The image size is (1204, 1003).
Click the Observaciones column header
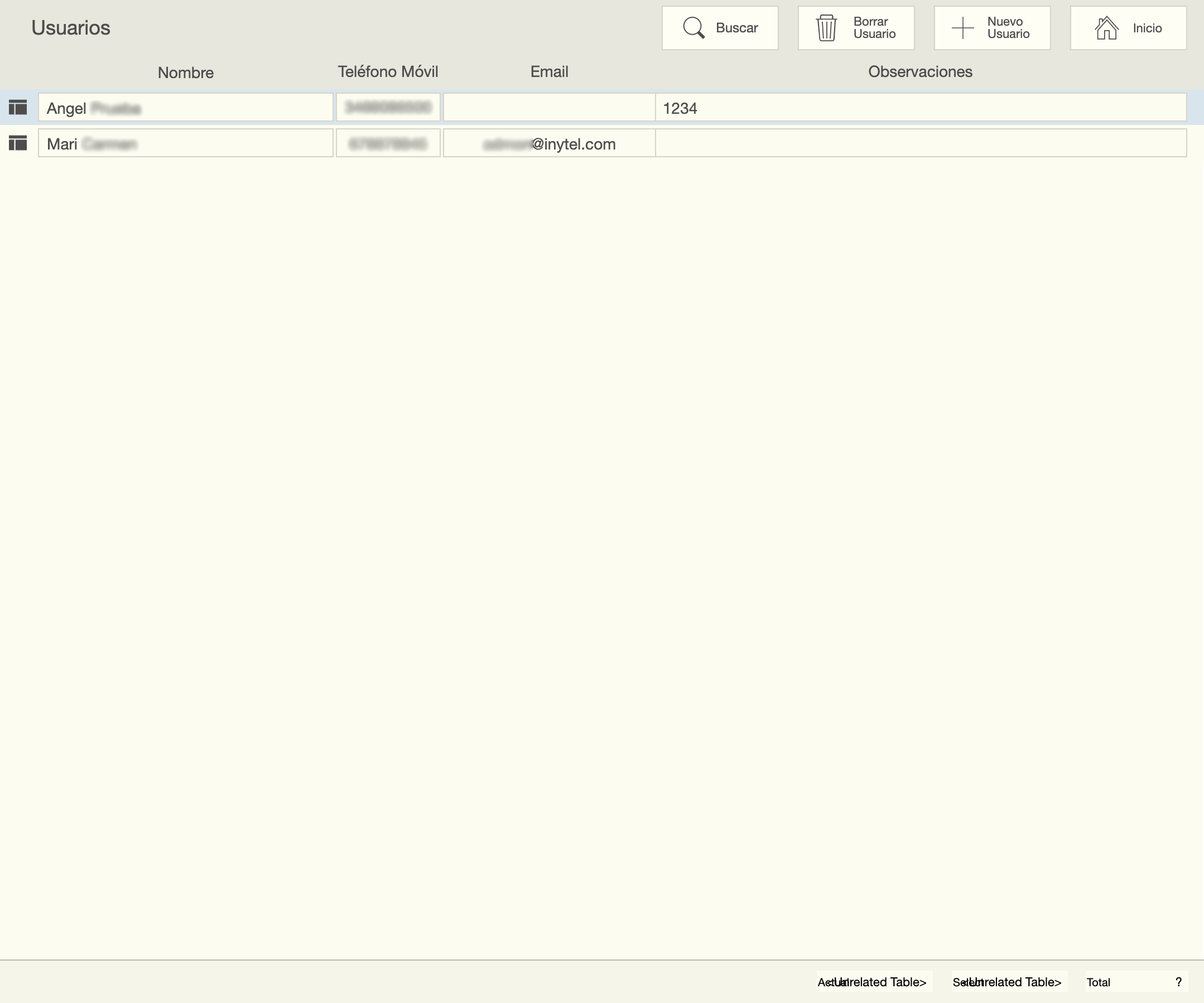pyautogui.click(x=919, y=71)
